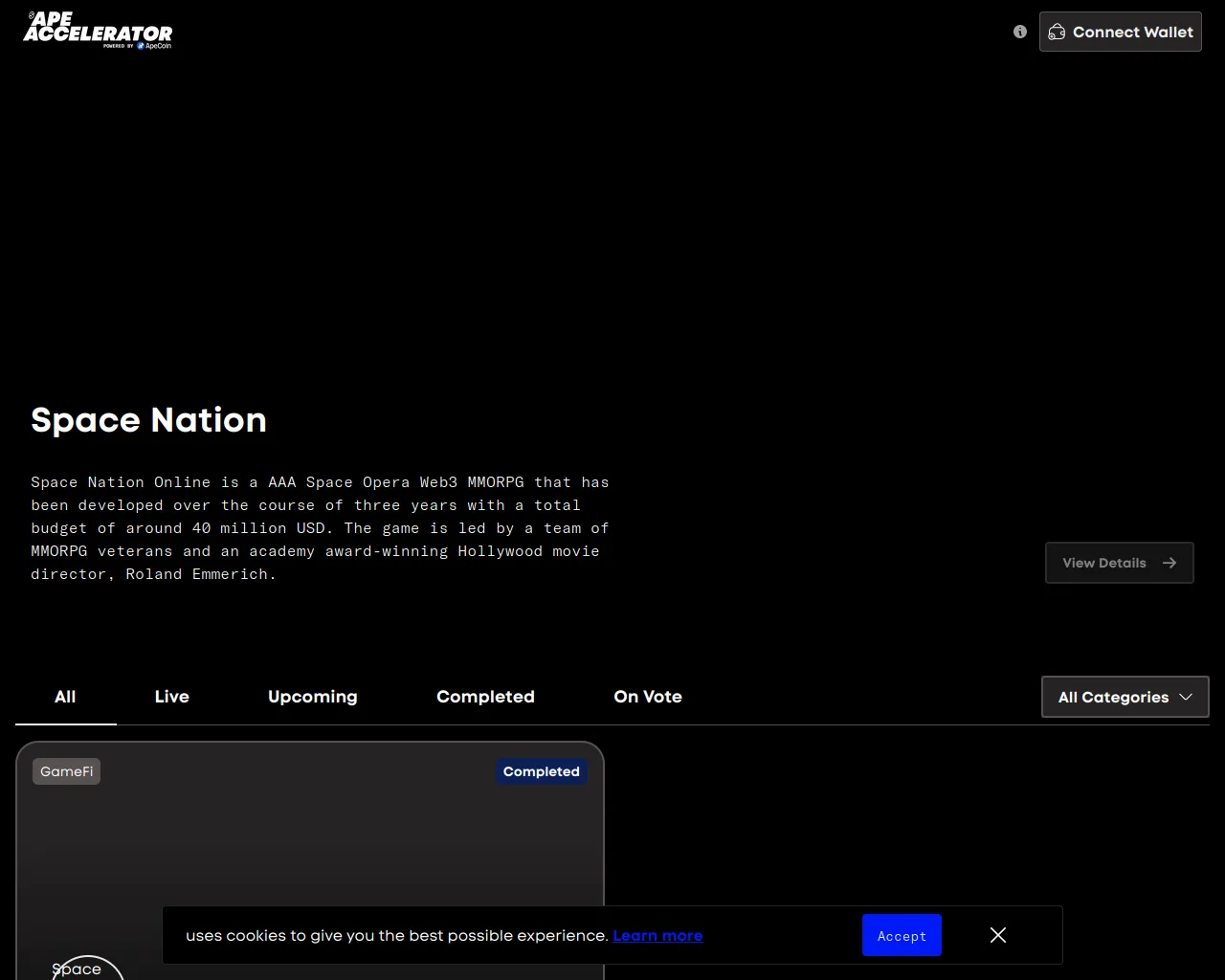This screenshot has width=1225, height=980.
Task: Expand the All Categories dropdown
Action: (1125, 697)
